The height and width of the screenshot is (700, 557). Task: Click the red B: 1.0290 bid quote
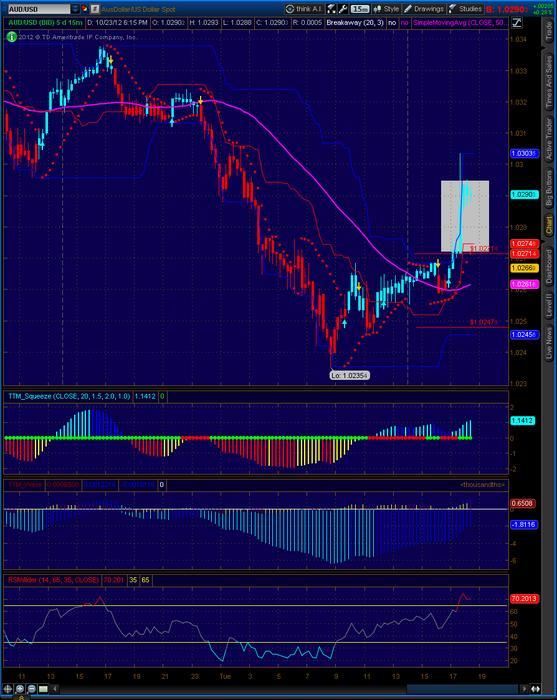pyautogui.click(x=505, y=9)
